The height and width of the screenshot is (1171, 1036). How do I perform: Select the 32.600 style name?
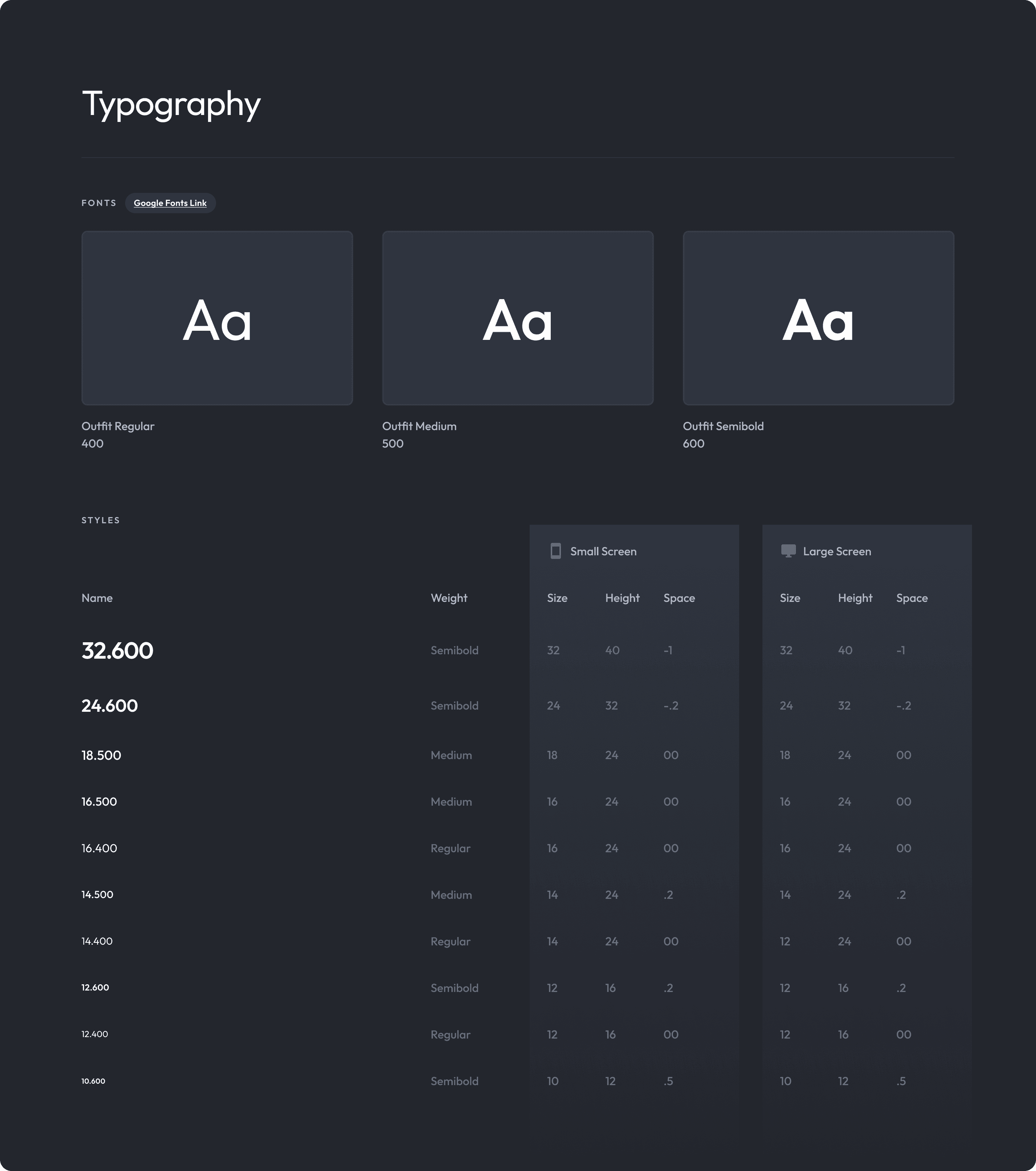click(x=117, y=651)
